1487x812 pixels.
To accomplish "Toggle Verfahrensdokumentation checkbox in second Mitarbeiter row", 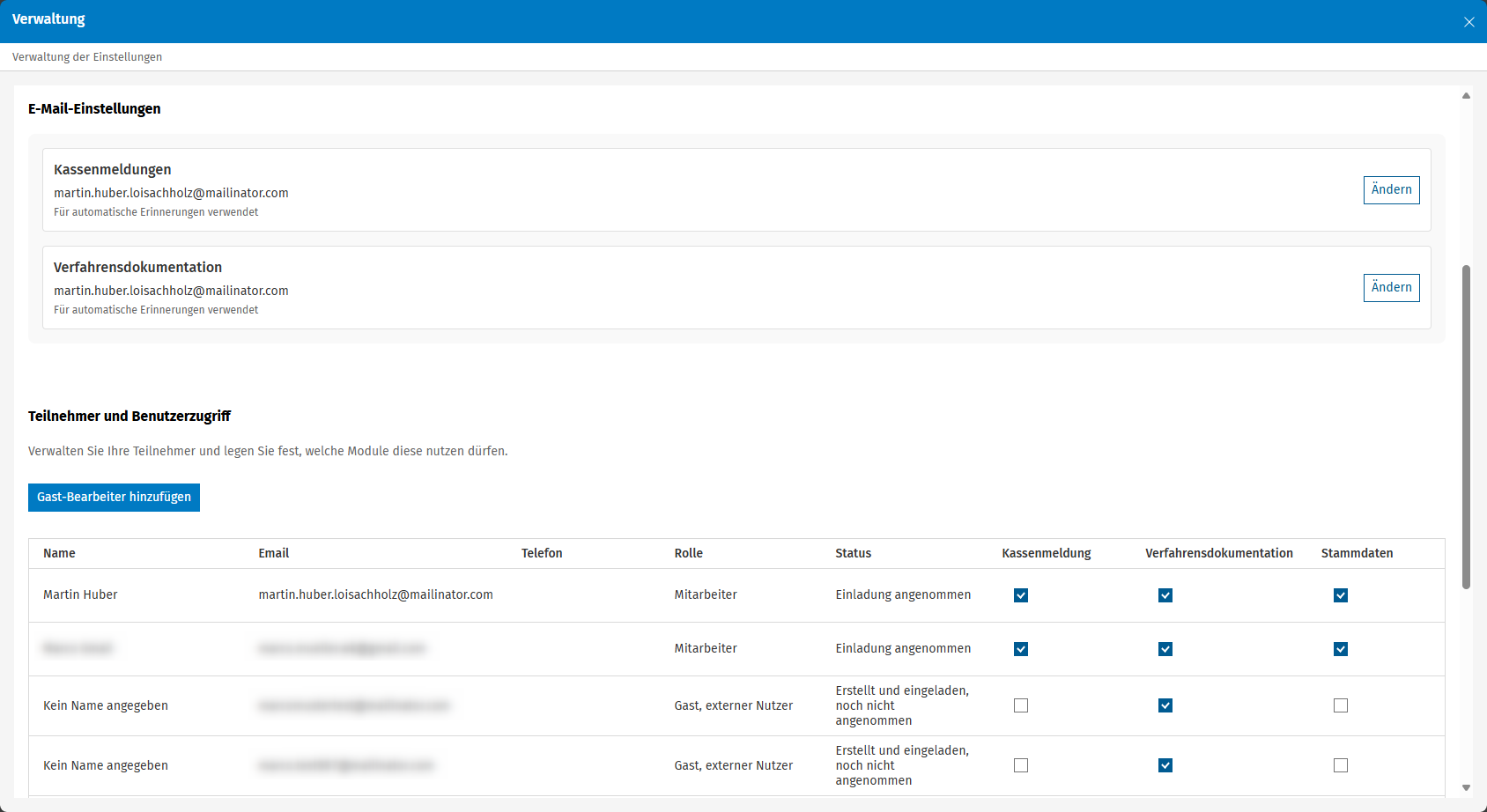I will click(1165, 649).
